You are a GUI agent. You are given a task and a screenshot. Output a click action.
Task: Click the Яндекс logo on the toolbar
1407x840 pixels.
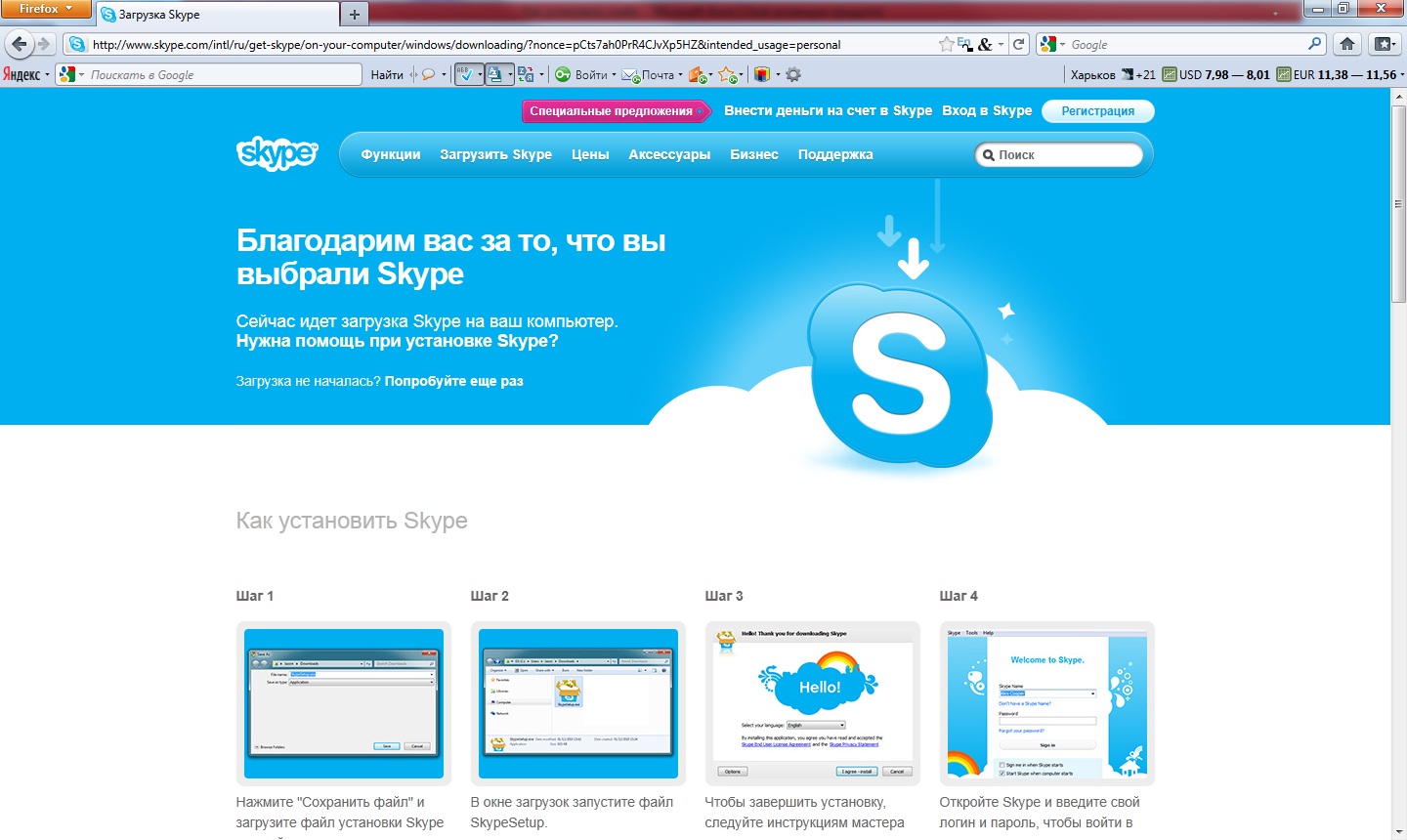[21, 75]
